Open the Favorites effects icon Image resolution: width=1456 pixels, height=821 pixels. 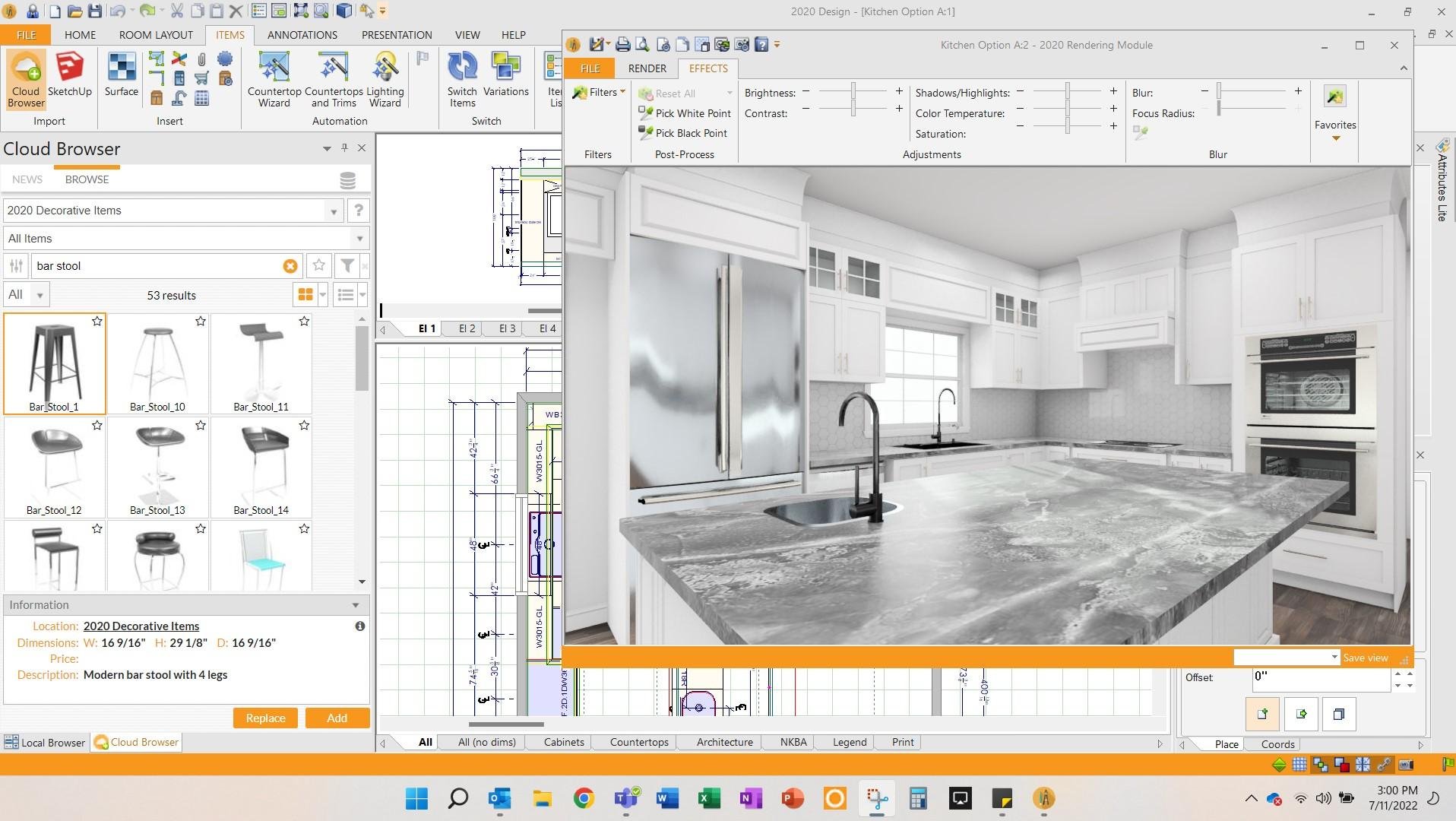(x=1334, y=97)
